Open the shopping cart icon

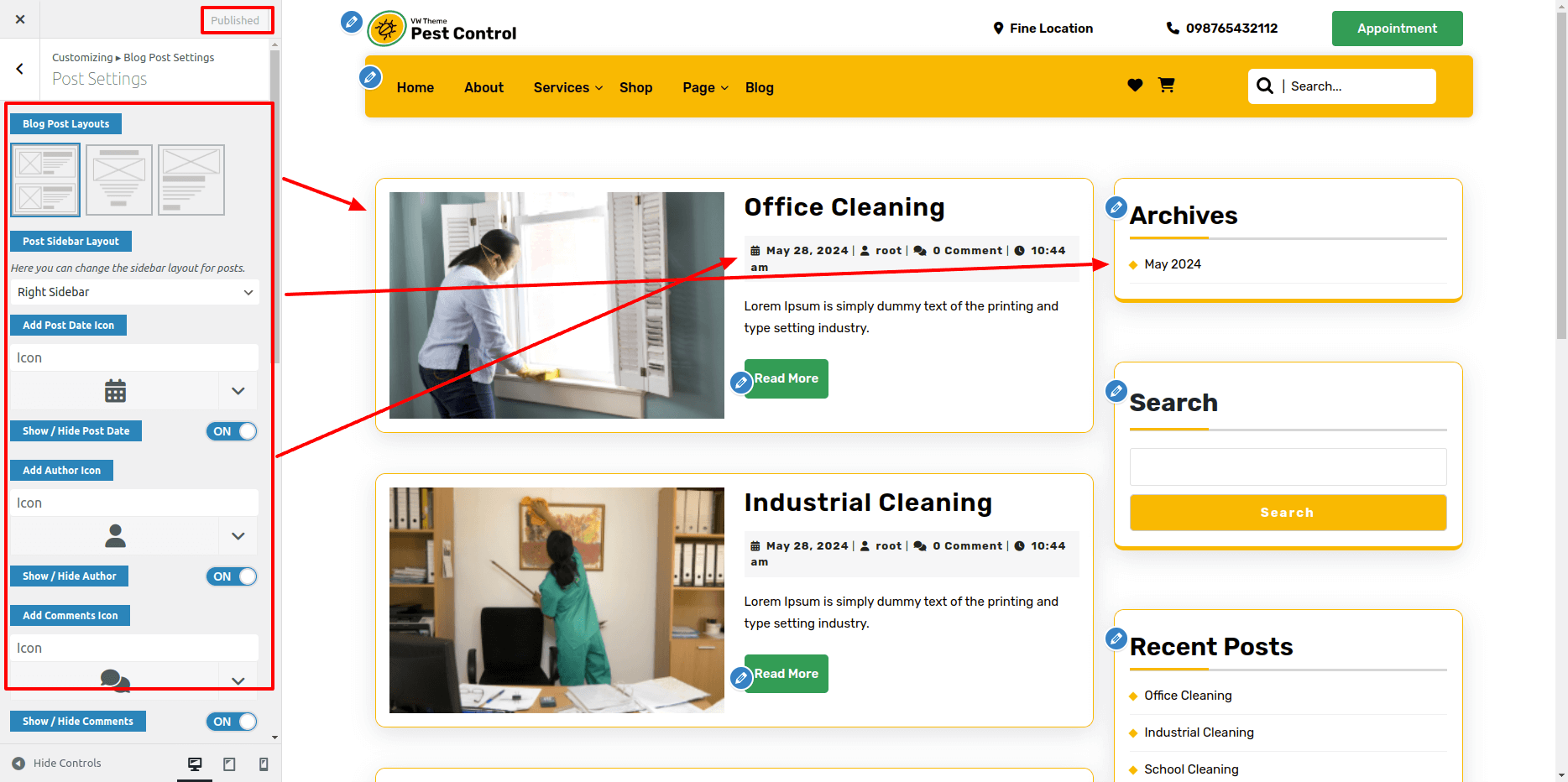(1166, 85)
